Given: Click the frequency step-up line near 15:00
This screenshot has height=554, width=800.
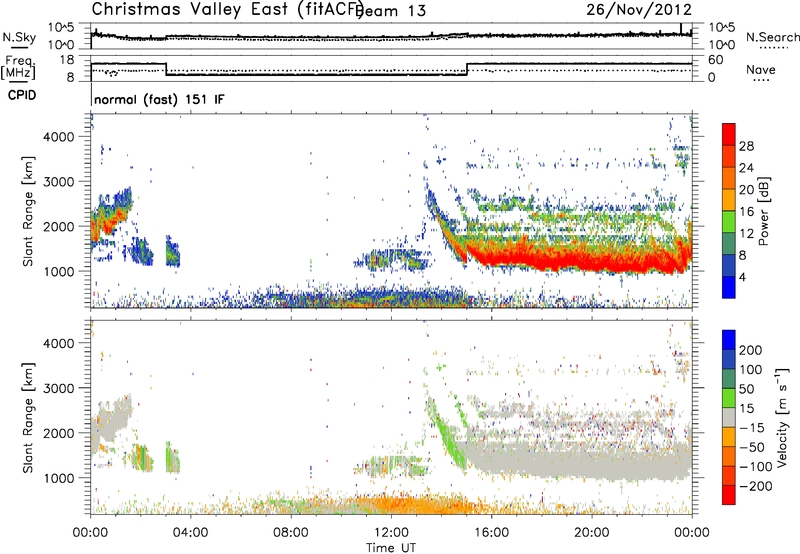Looking at the screenshot, I should click(467, 69).
